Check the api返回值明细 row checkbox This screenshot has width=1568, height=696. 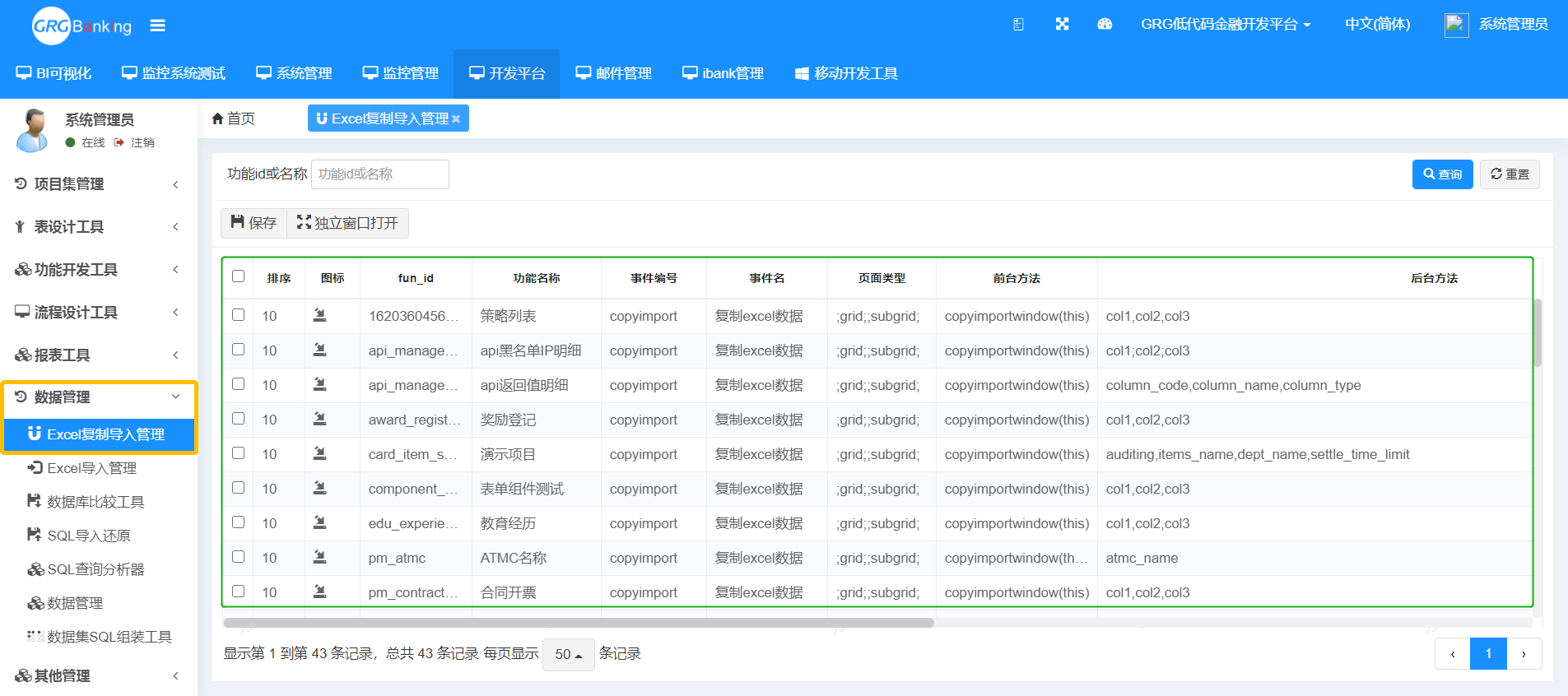click(x=239, y=384)
